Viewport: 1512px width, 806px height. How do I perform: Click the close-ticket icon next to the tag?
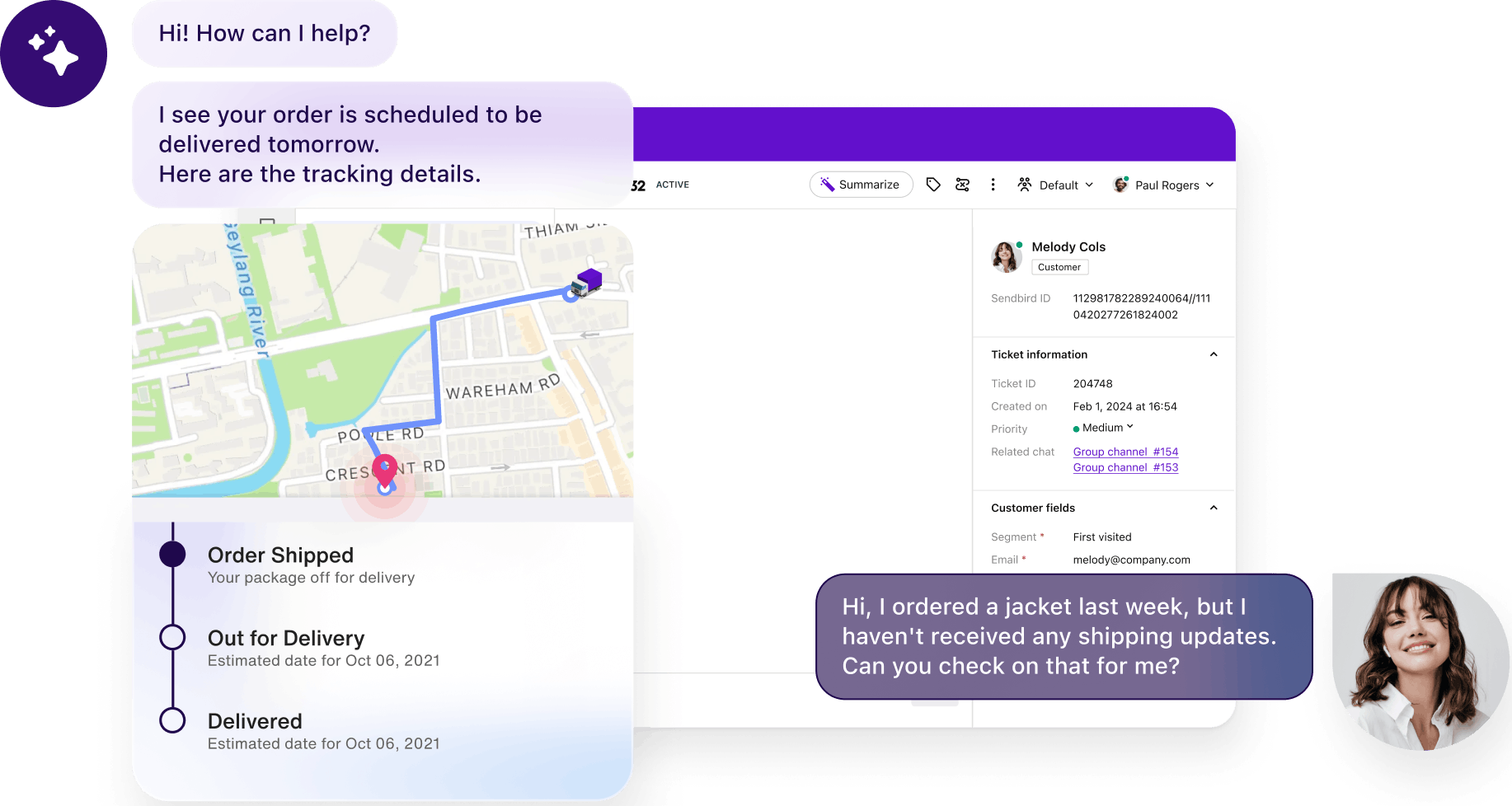pyautogui.click(x=962, y=185)
